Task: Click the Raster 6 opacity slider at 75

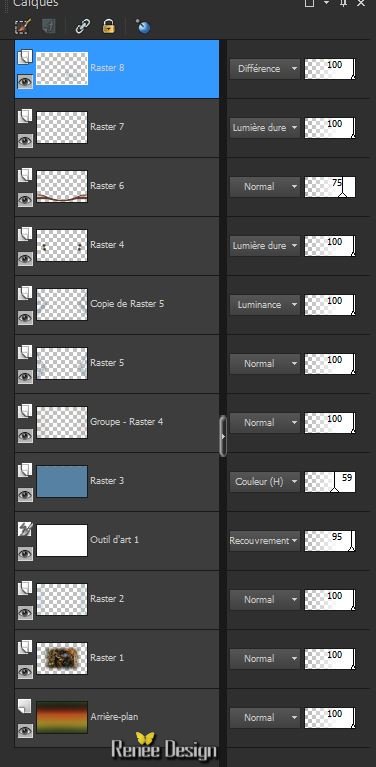Action: point(330,187)
